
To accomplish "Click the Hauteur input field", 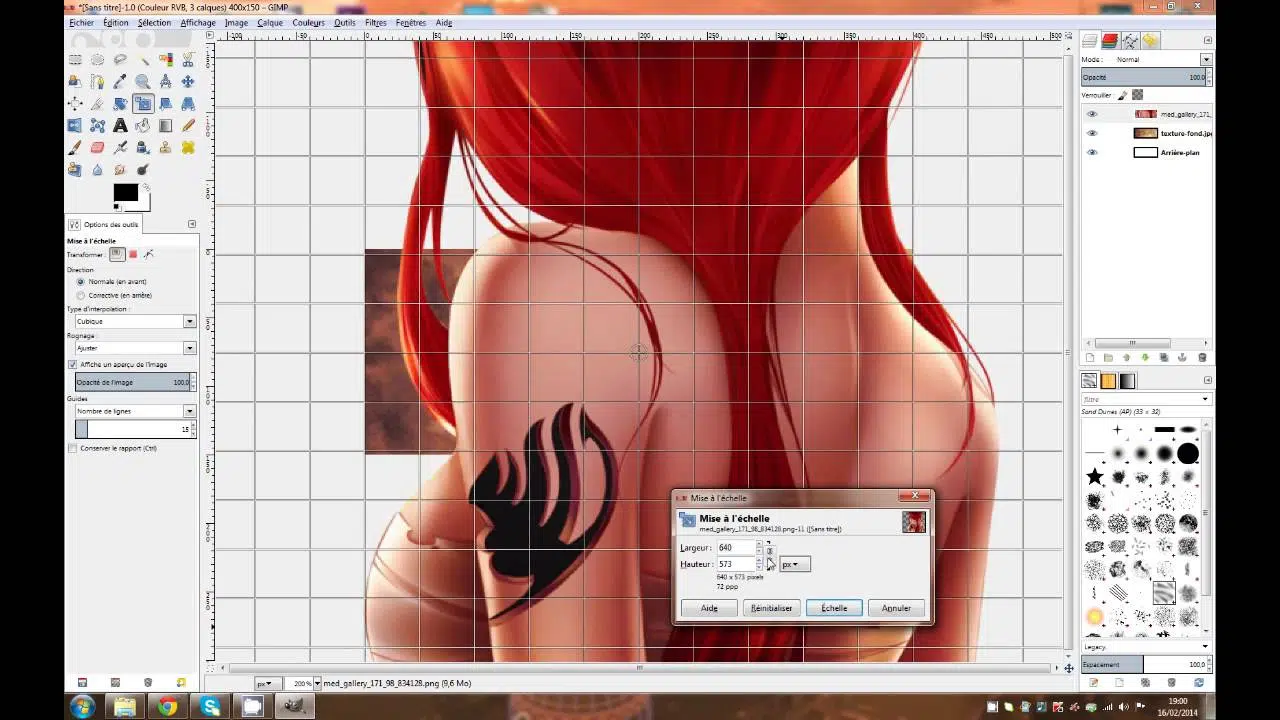I will pos(734,564).
